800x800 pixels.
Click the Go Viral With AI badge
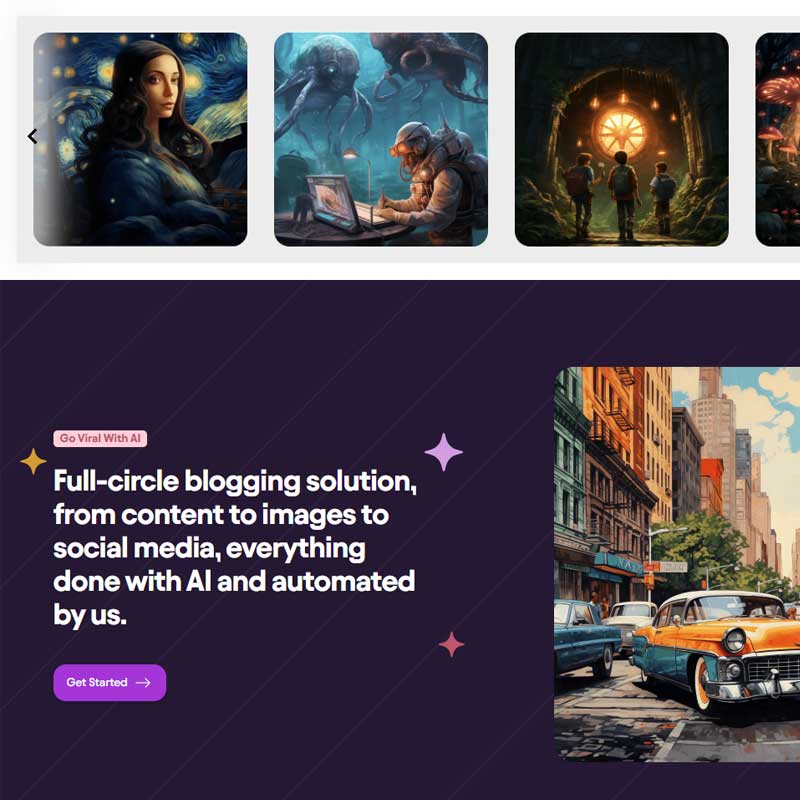pos(100,438)
